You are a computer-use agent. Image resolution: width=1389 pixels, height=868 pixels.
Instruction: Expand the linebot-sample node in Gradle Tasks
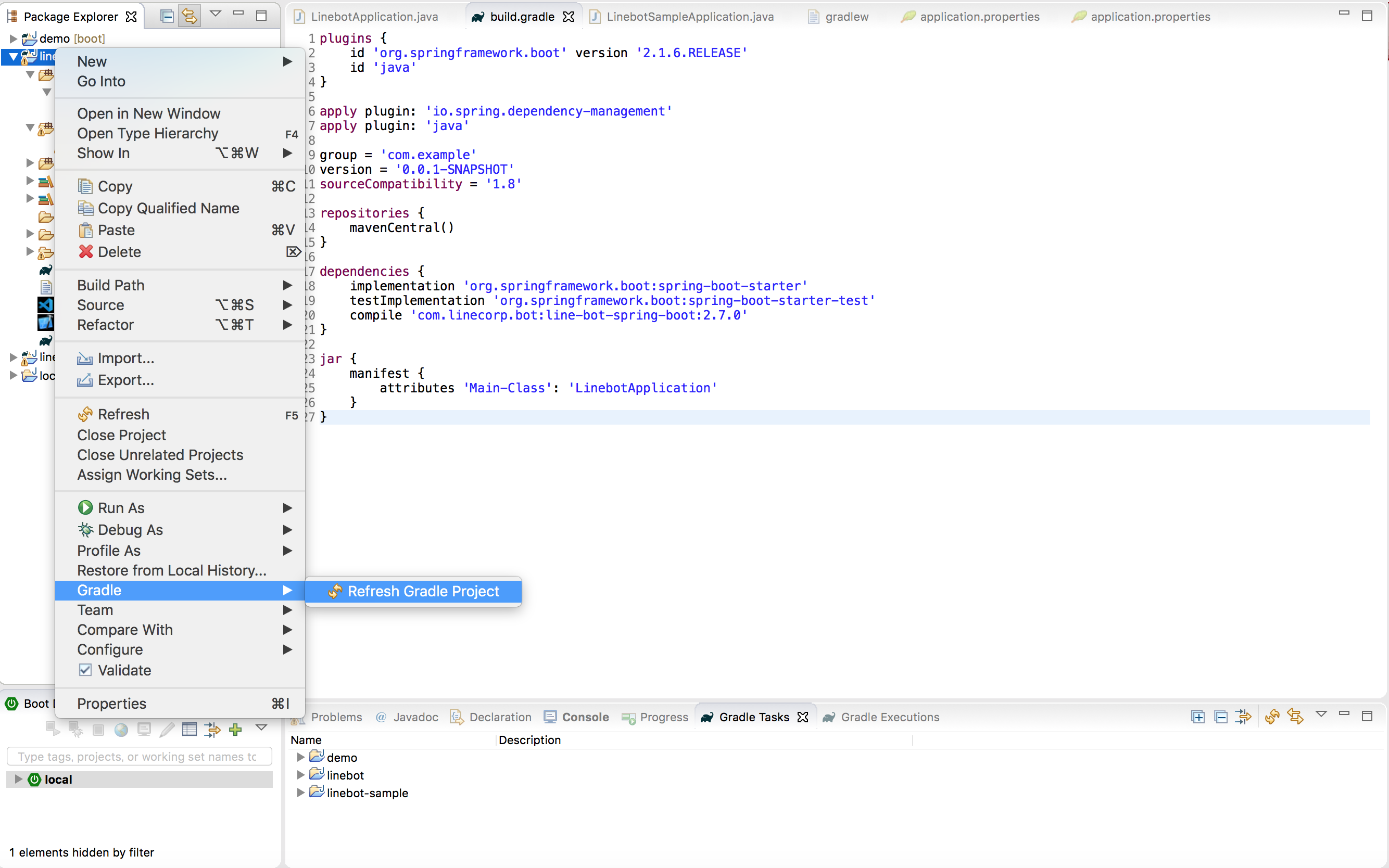(x=300, y=793)
